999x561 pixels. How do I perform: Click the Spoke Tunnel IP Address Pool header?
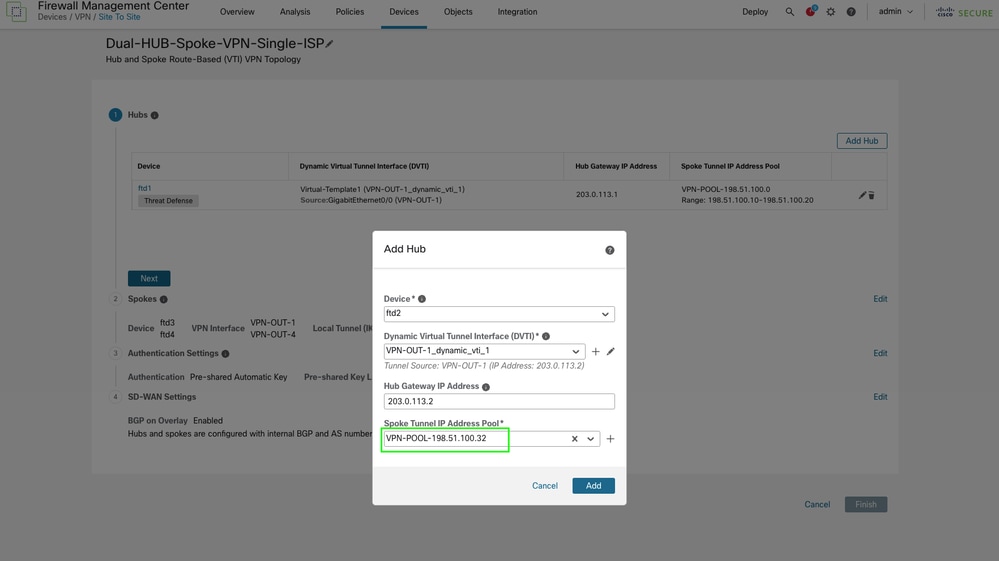[x=730, y=166]
